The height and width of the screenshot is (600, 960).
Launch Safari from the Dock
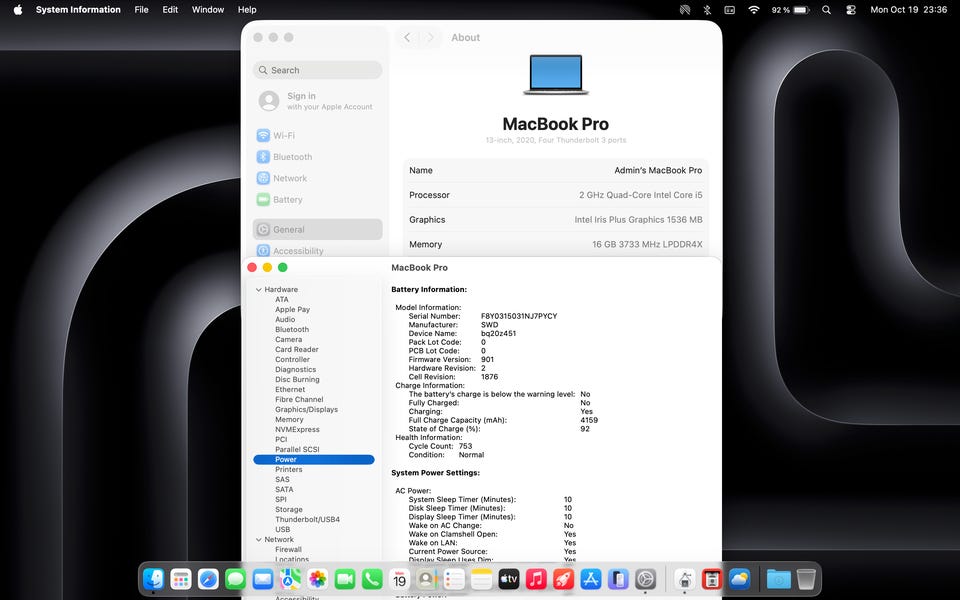208,579
